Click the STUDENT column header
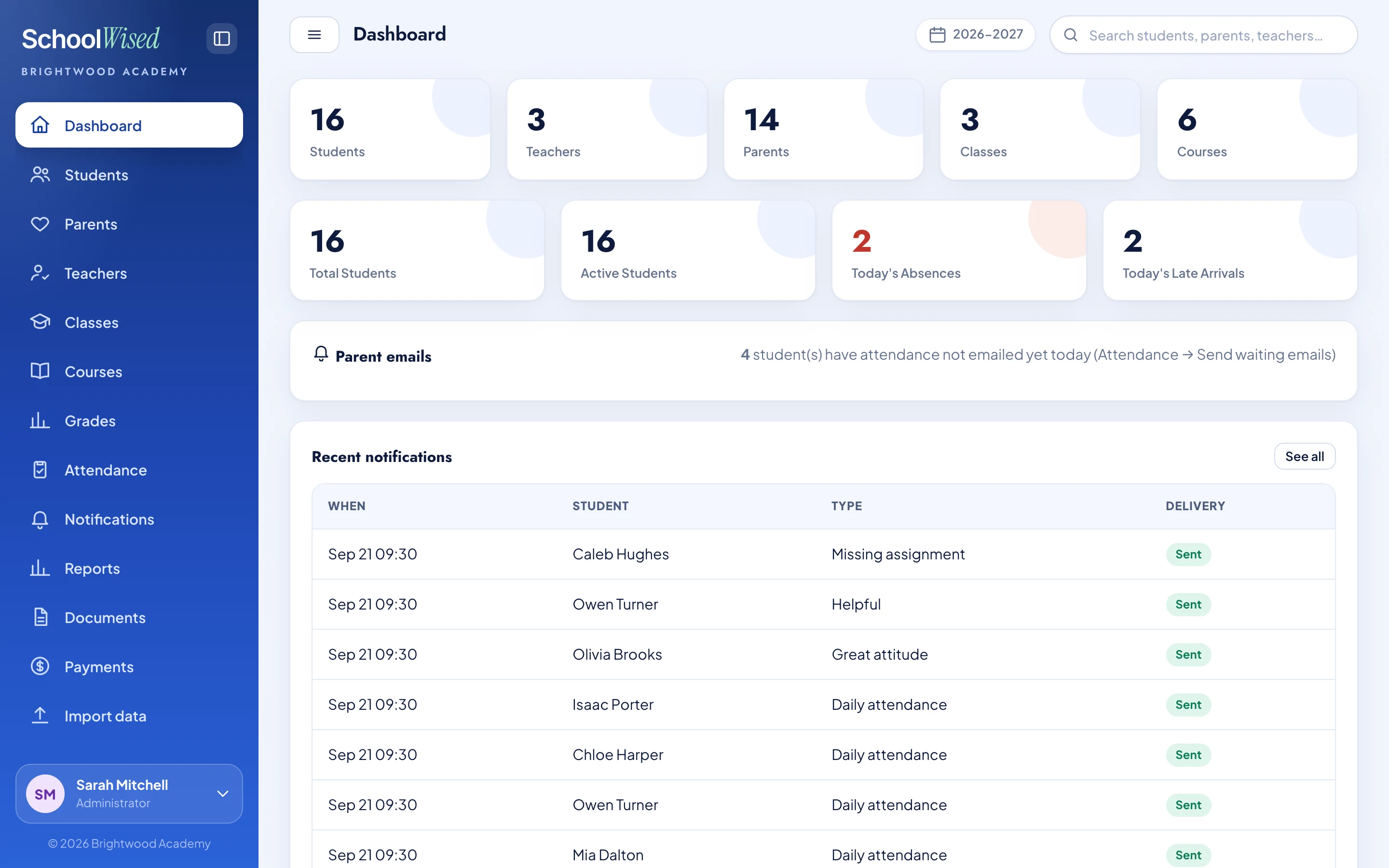The image size is (1389, 868). (600, 506)
